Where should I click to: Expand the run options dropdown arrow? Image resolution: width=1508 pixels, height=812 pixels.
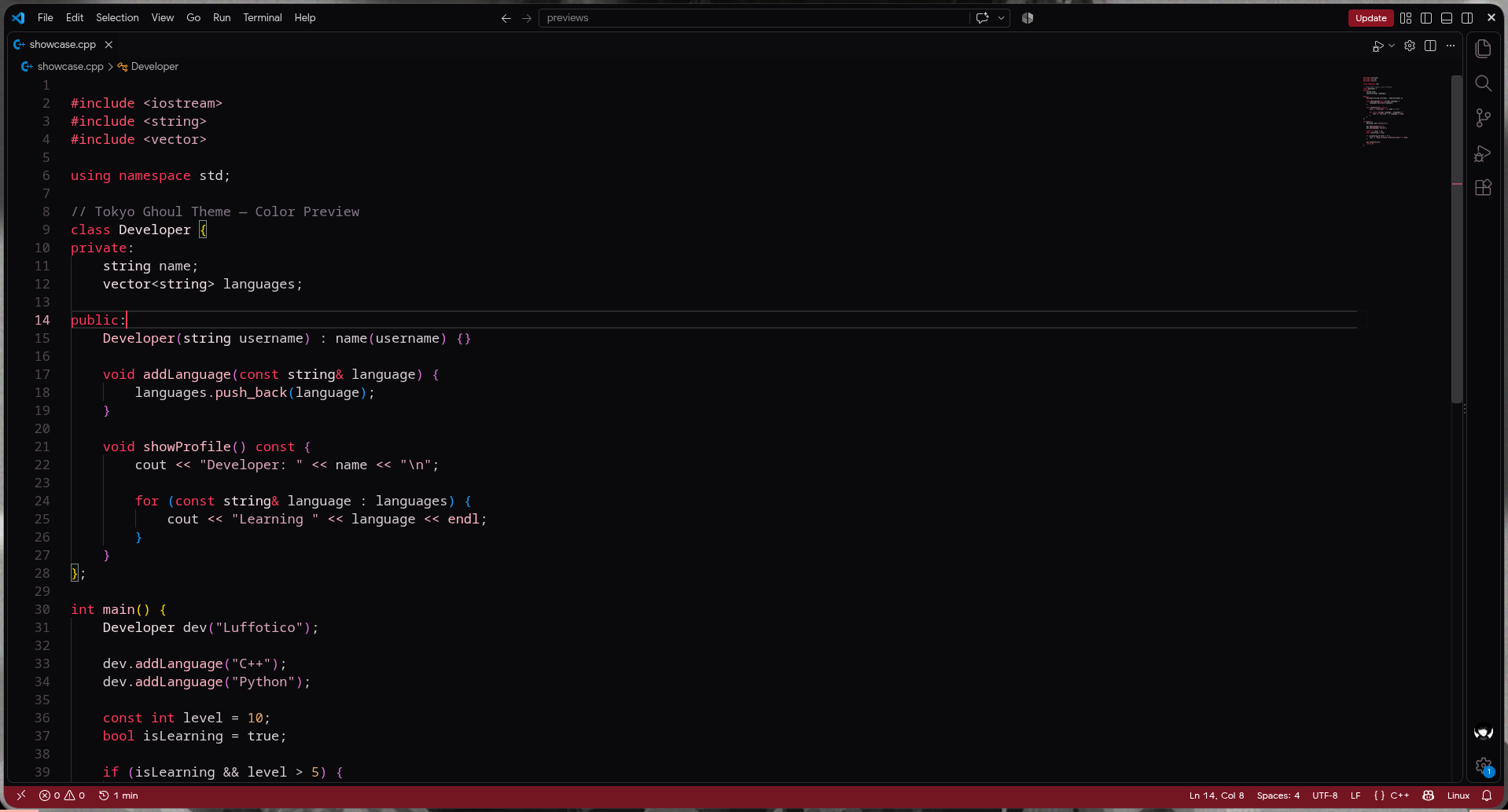(x=1392, y=46)
